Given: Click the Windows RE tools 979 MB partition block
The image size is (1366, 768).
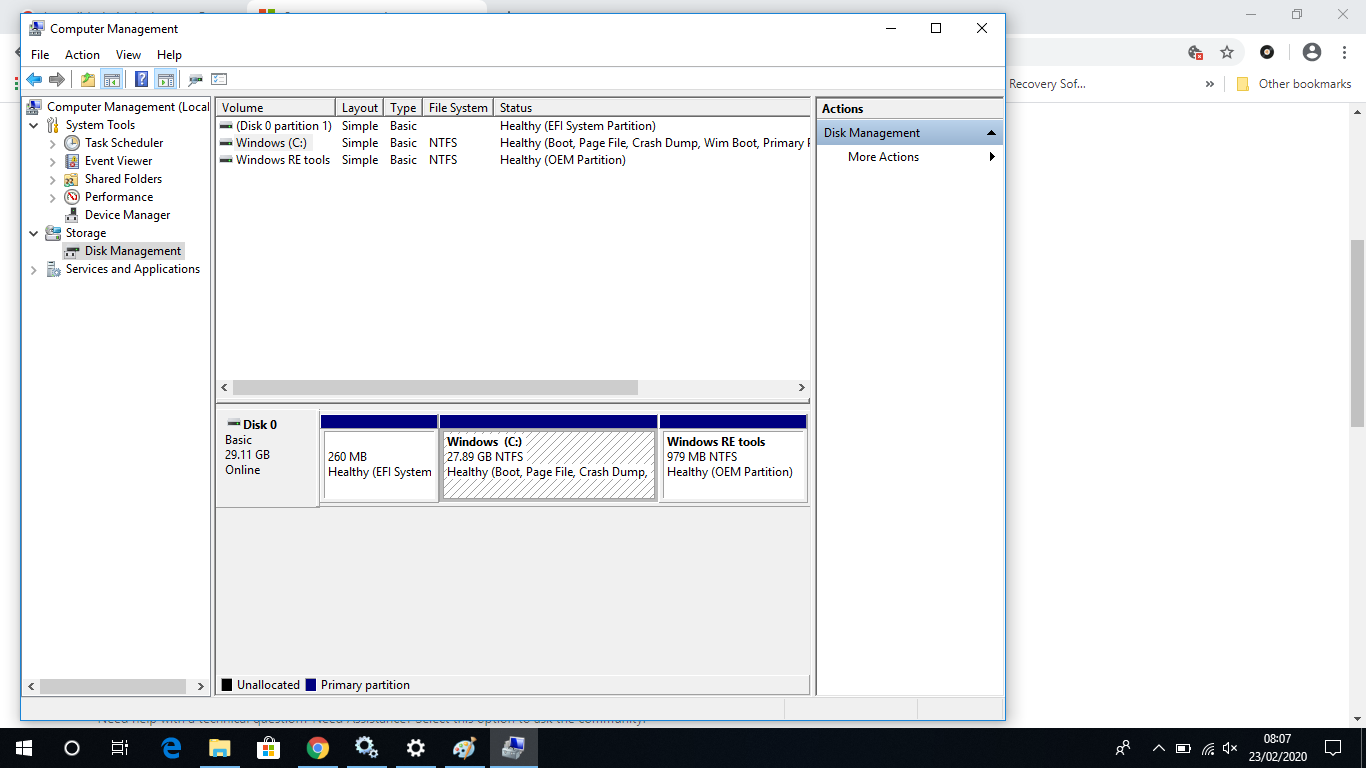Looking at the screenshot, I should point(733,465).
